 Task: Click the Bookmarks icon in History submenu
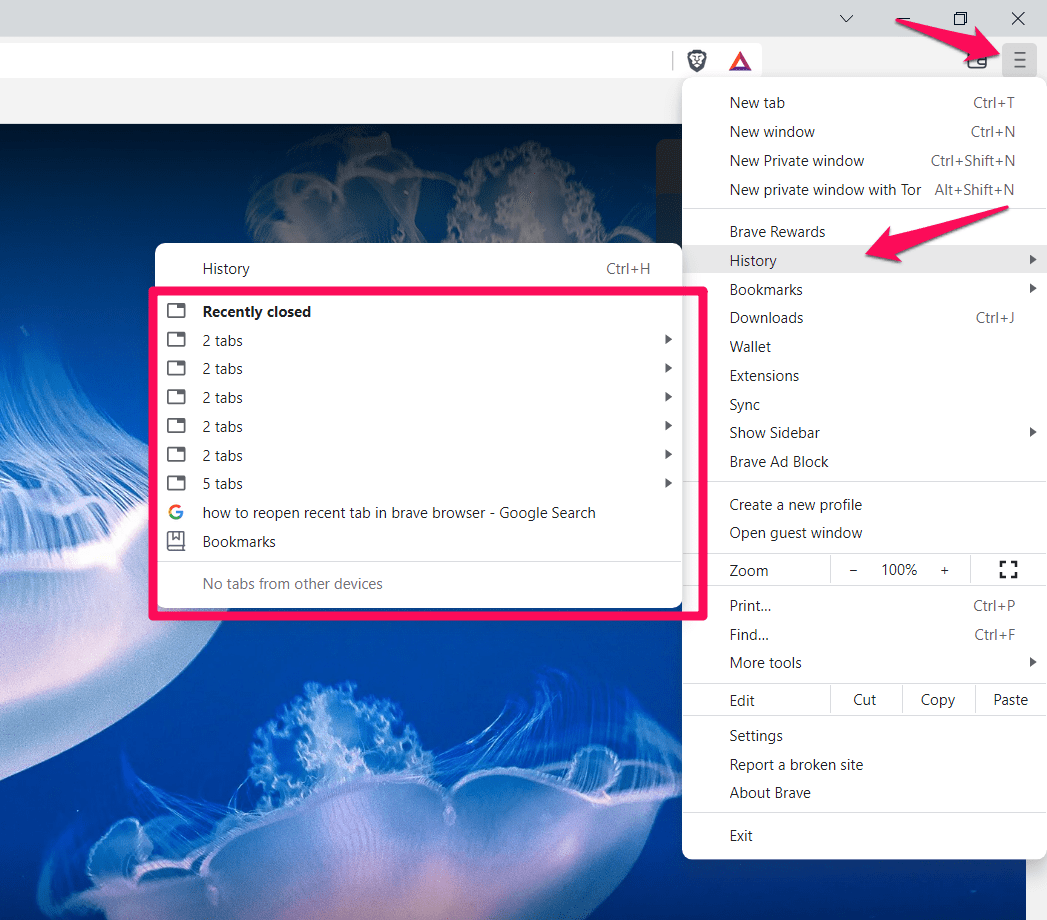tap(176, 541)
